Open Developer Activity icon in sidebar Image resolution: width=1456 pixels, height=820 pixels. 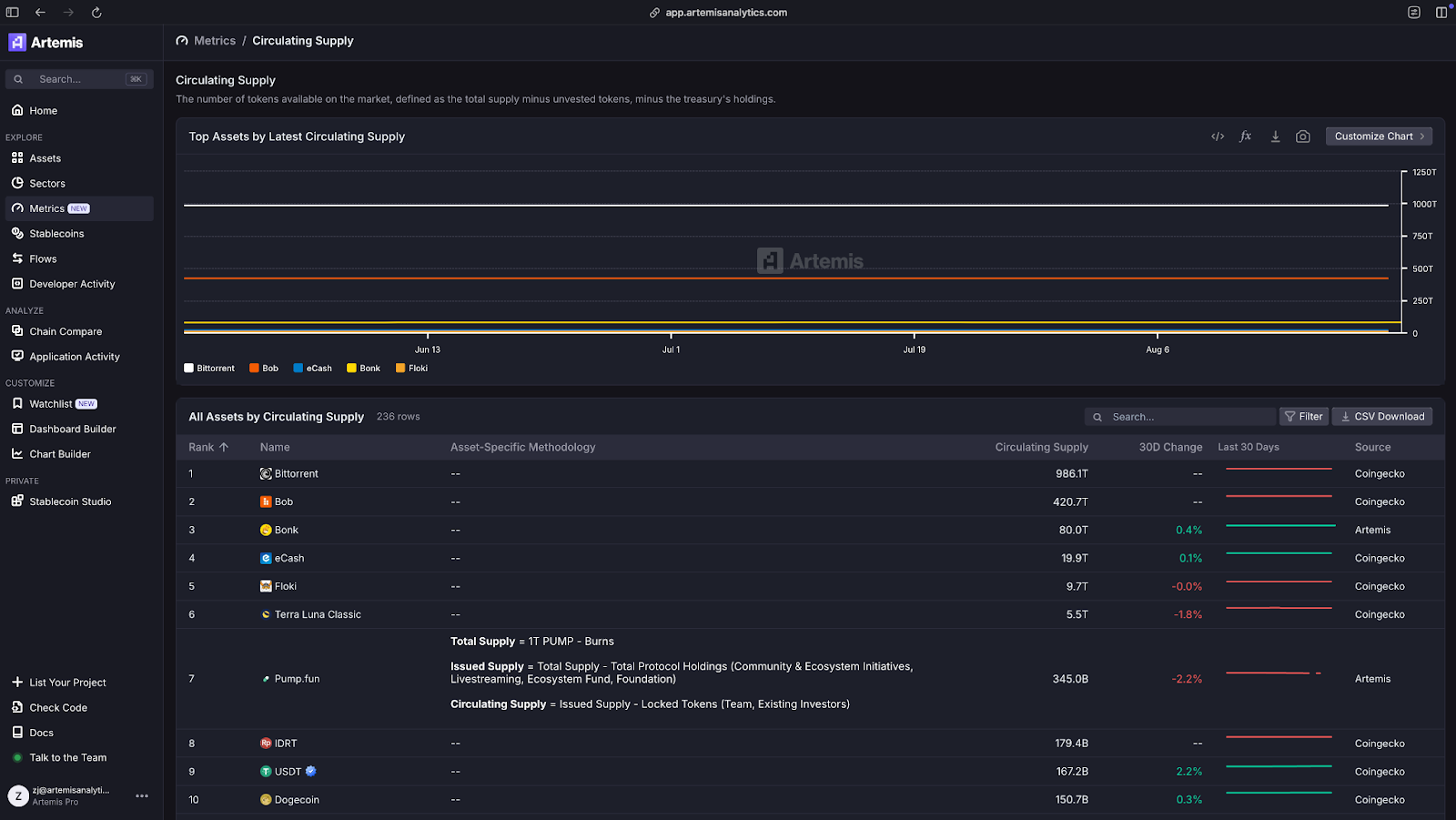(x=17, y=283)
